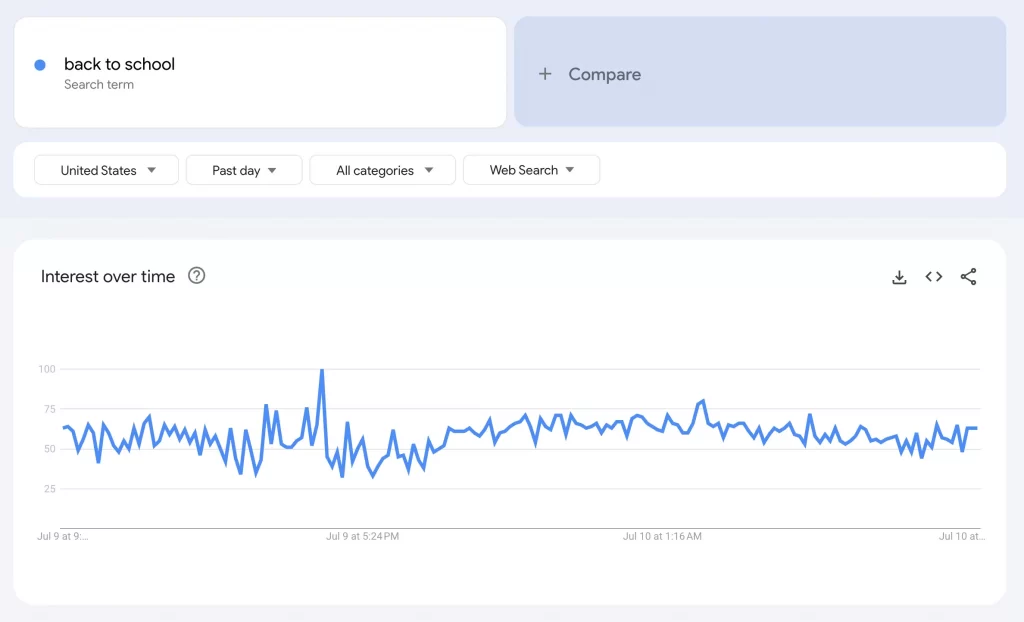Open the embed code icon
Image resolution: width=1024 pixels, height=622 pixels.
coord(934,276)
